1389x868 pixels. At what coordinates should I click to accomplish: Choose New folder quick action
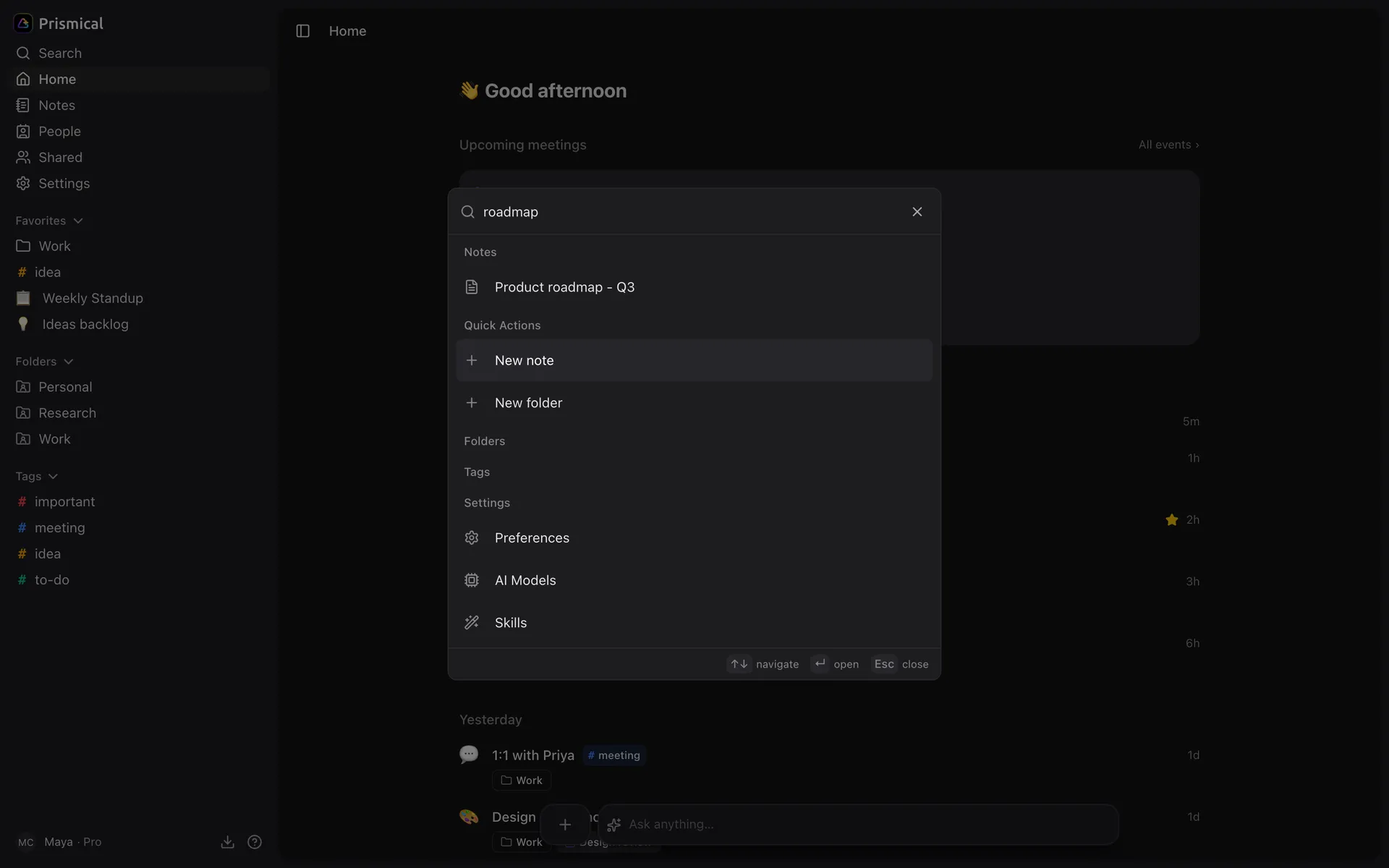point(694,403)
